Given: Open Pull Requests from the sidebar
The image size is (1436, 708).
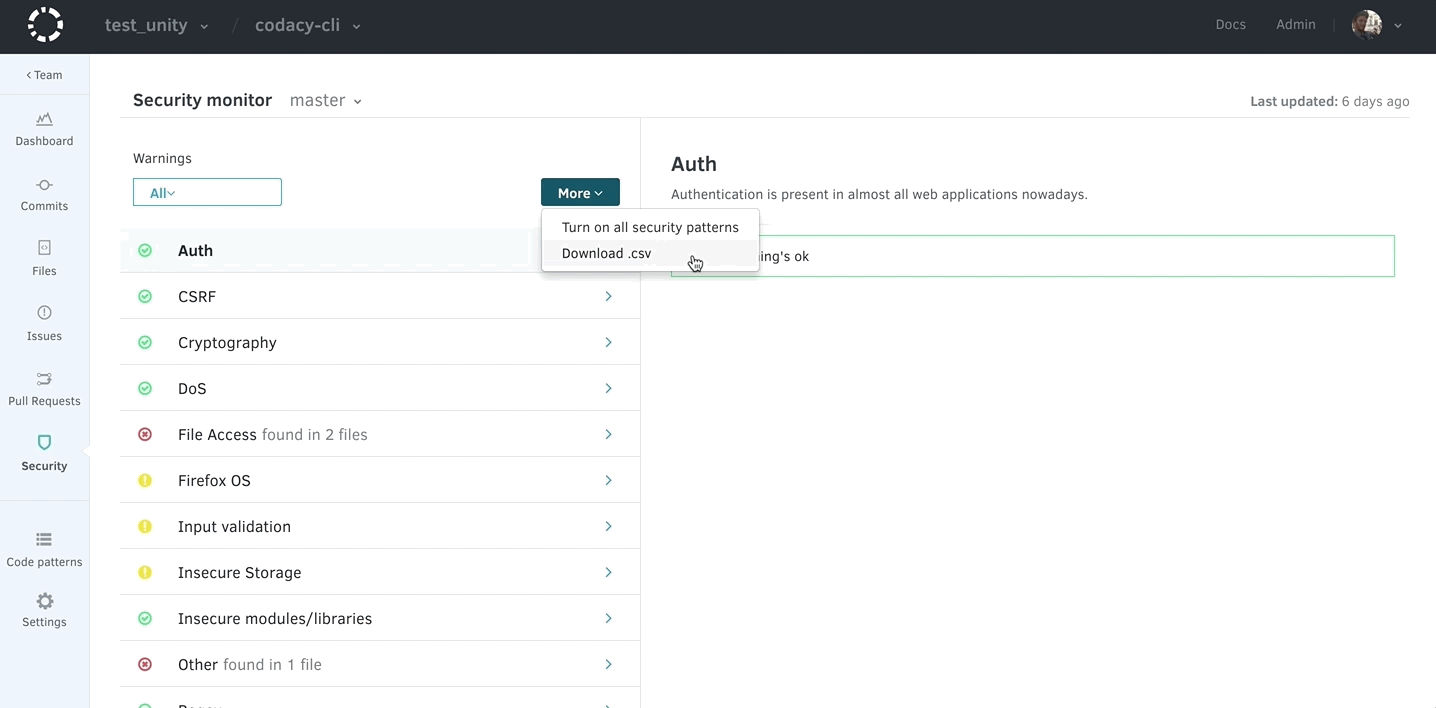Looking at the screenshot, I should coord(44,379).
